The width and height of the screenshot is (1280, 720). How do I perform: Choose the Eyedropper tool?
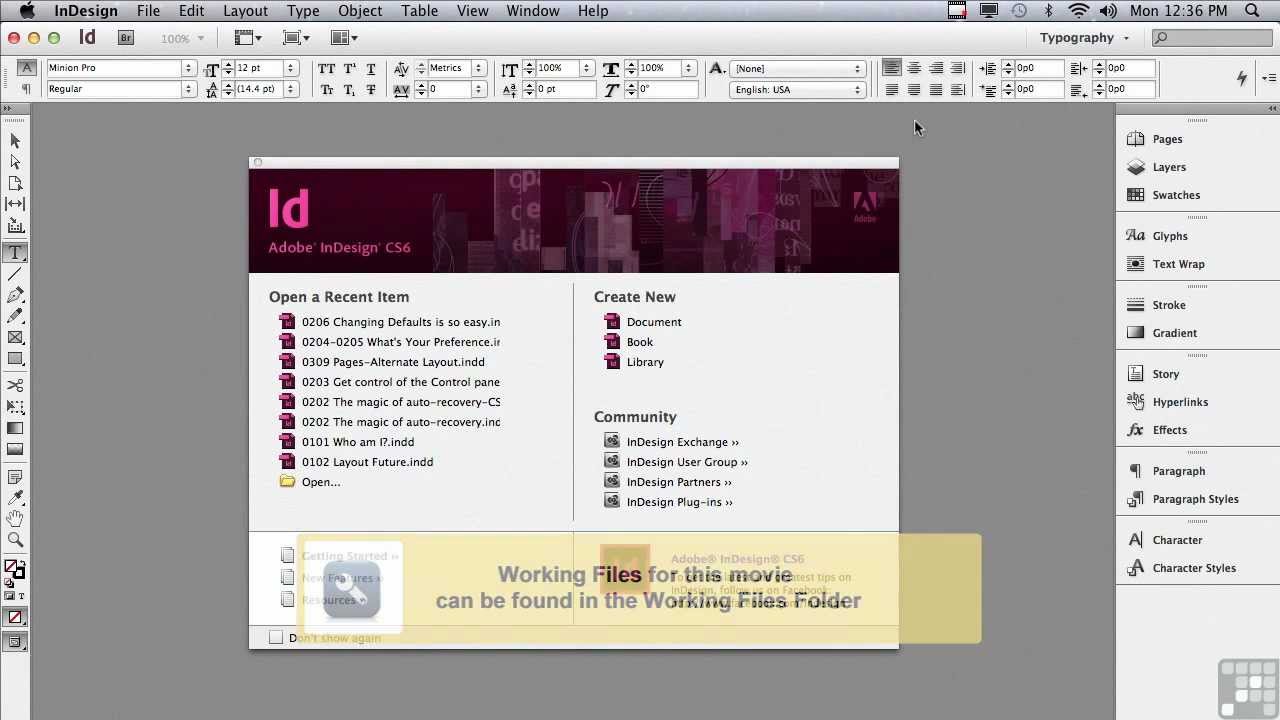coord(15,498)
